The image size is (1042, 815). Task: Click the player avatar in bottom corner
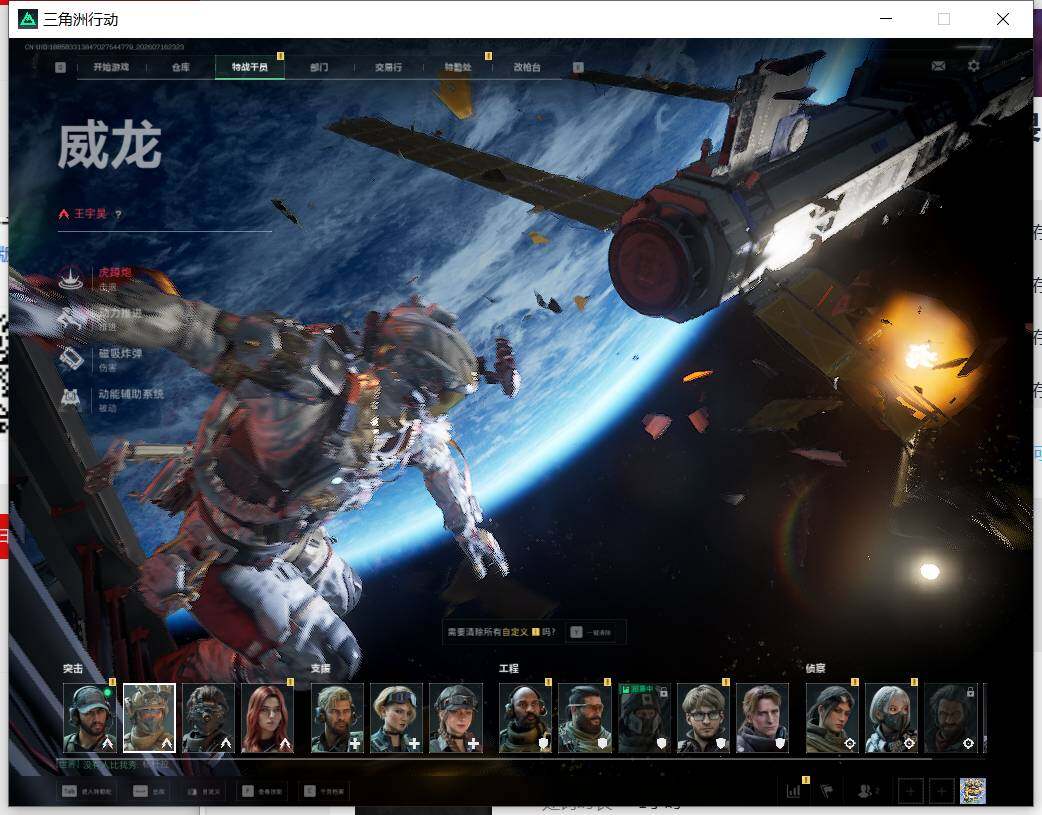click(973, 791)
